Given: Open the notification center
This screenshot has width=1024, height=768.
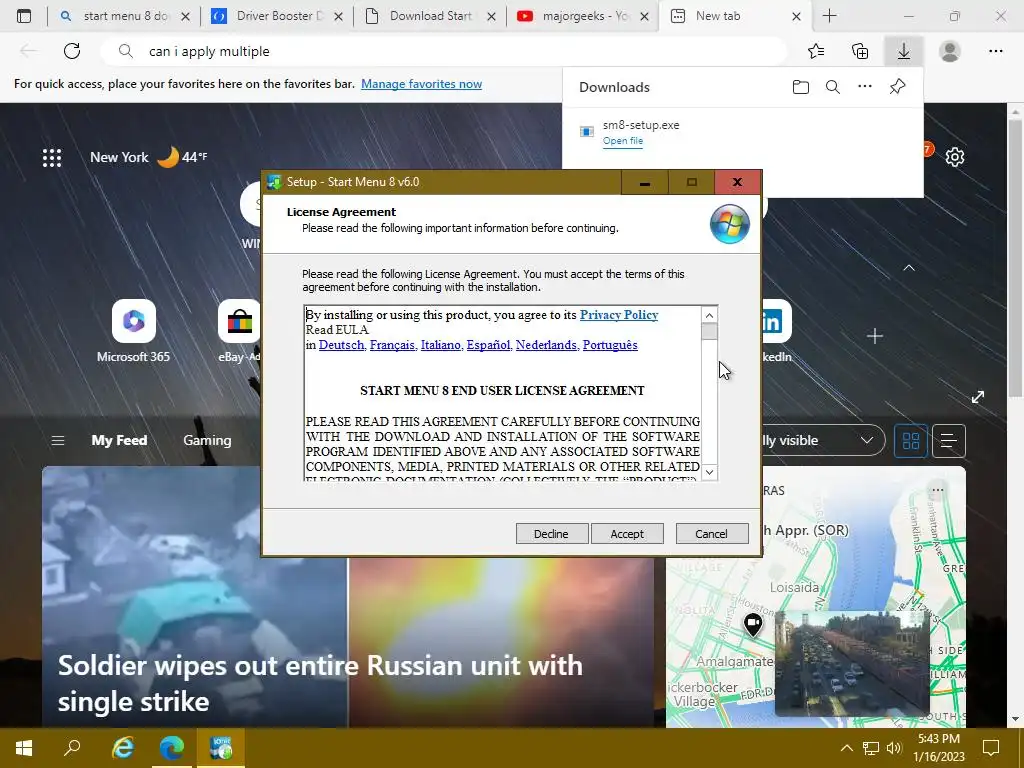Looking at the screenshot, I should pos(991,748).
